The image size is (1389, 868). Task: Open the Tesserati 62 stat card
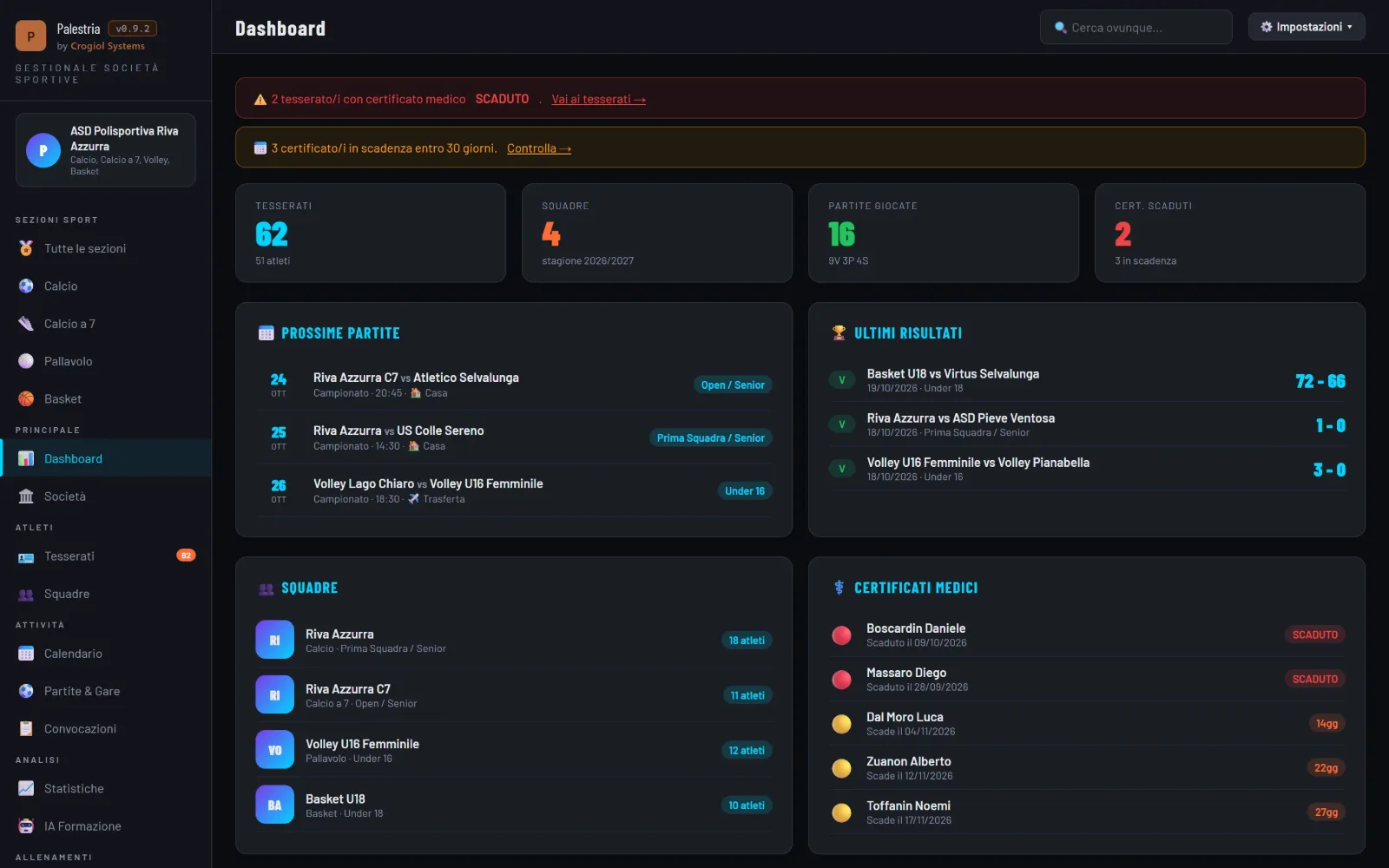[371, 233]
